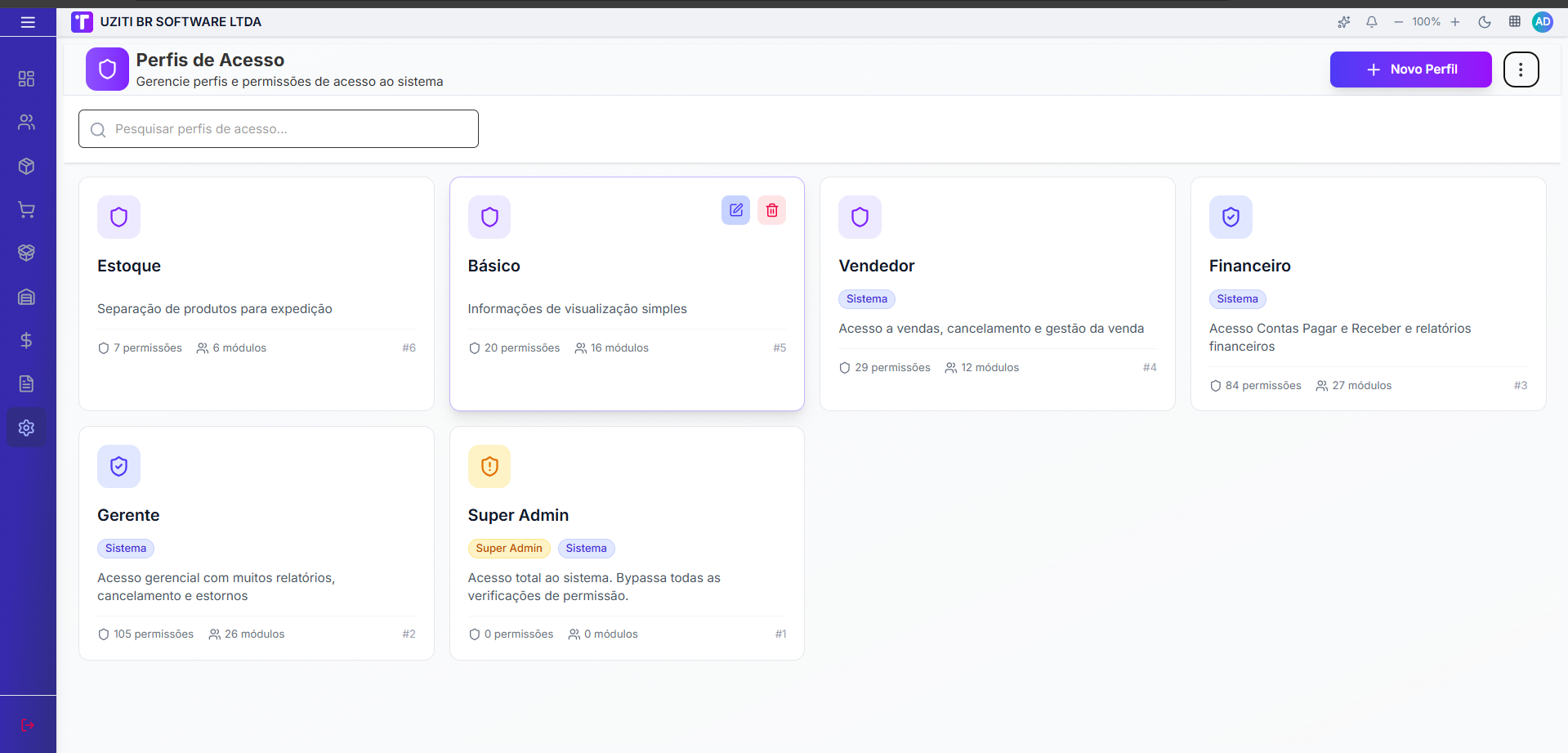This screenshot has height=753, width=1568.
Task: Click the shield-check icon on Gerente card
Action: click(x=118, y=466)
